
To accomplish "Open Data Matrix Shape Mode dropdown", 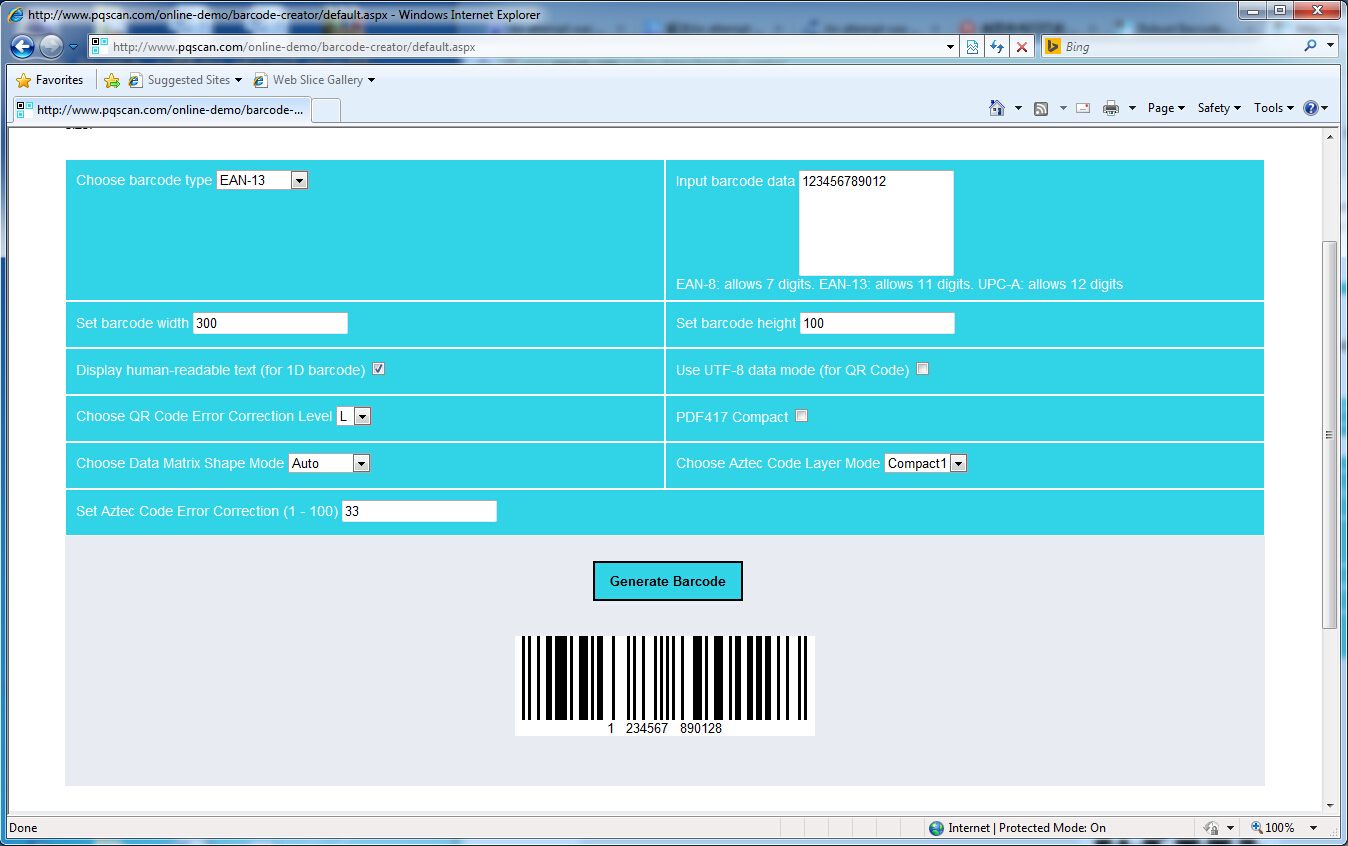I will coord(329,463).
